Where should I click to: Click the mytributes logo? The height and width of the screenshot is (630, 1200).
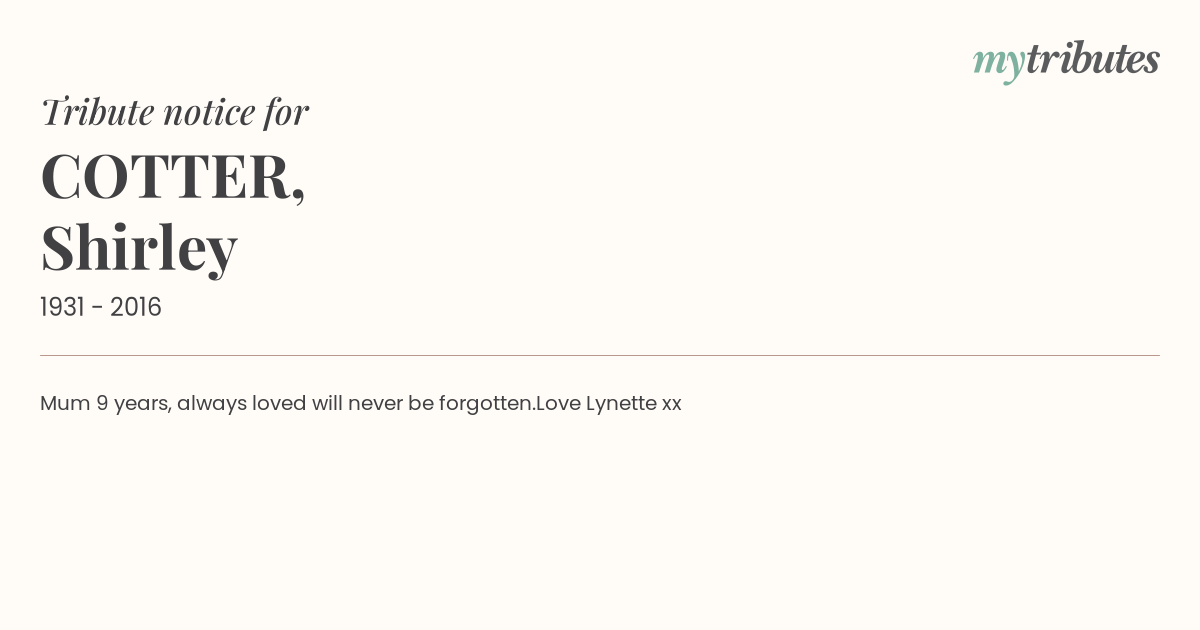[1066, 60]
